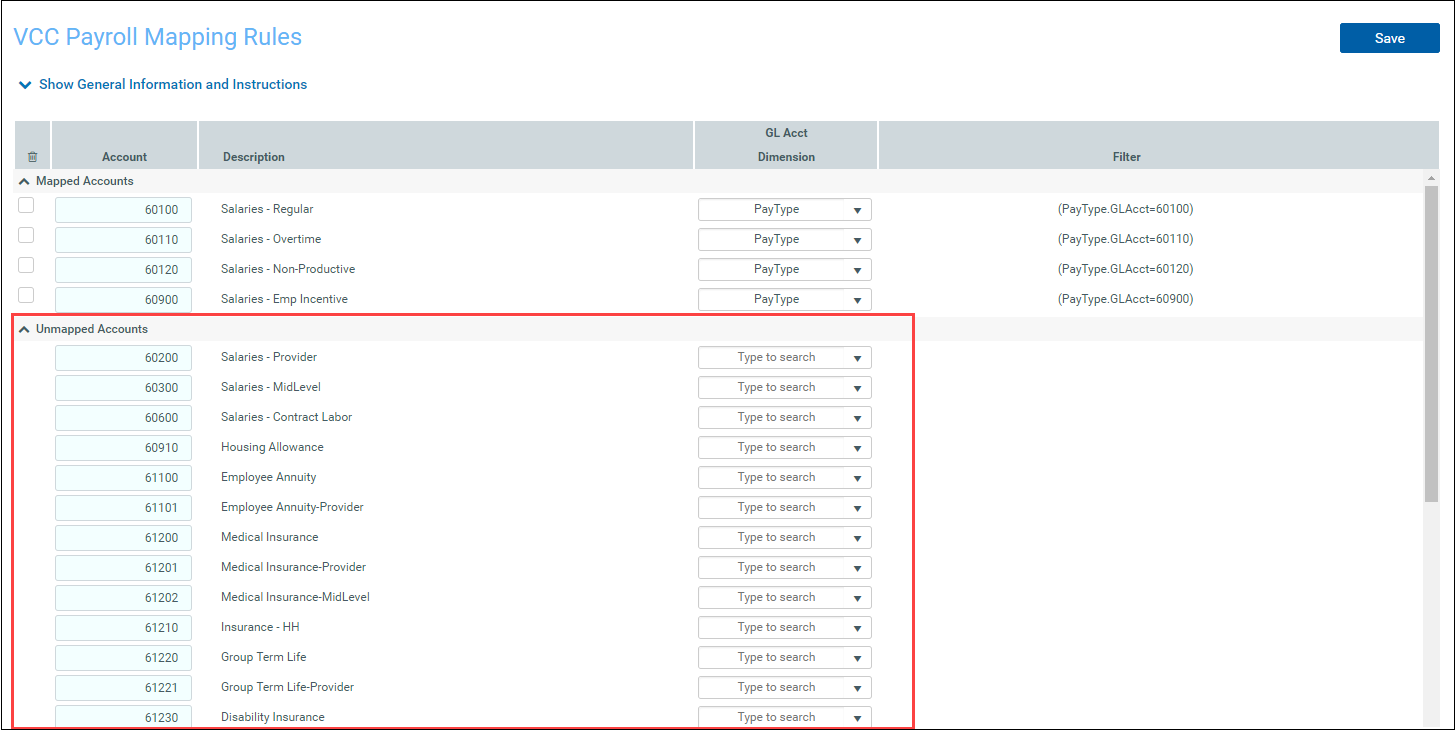The image size is (1455, 730).
Task: Collapse the Unmapped Accounts section
Action: point(24,329)
